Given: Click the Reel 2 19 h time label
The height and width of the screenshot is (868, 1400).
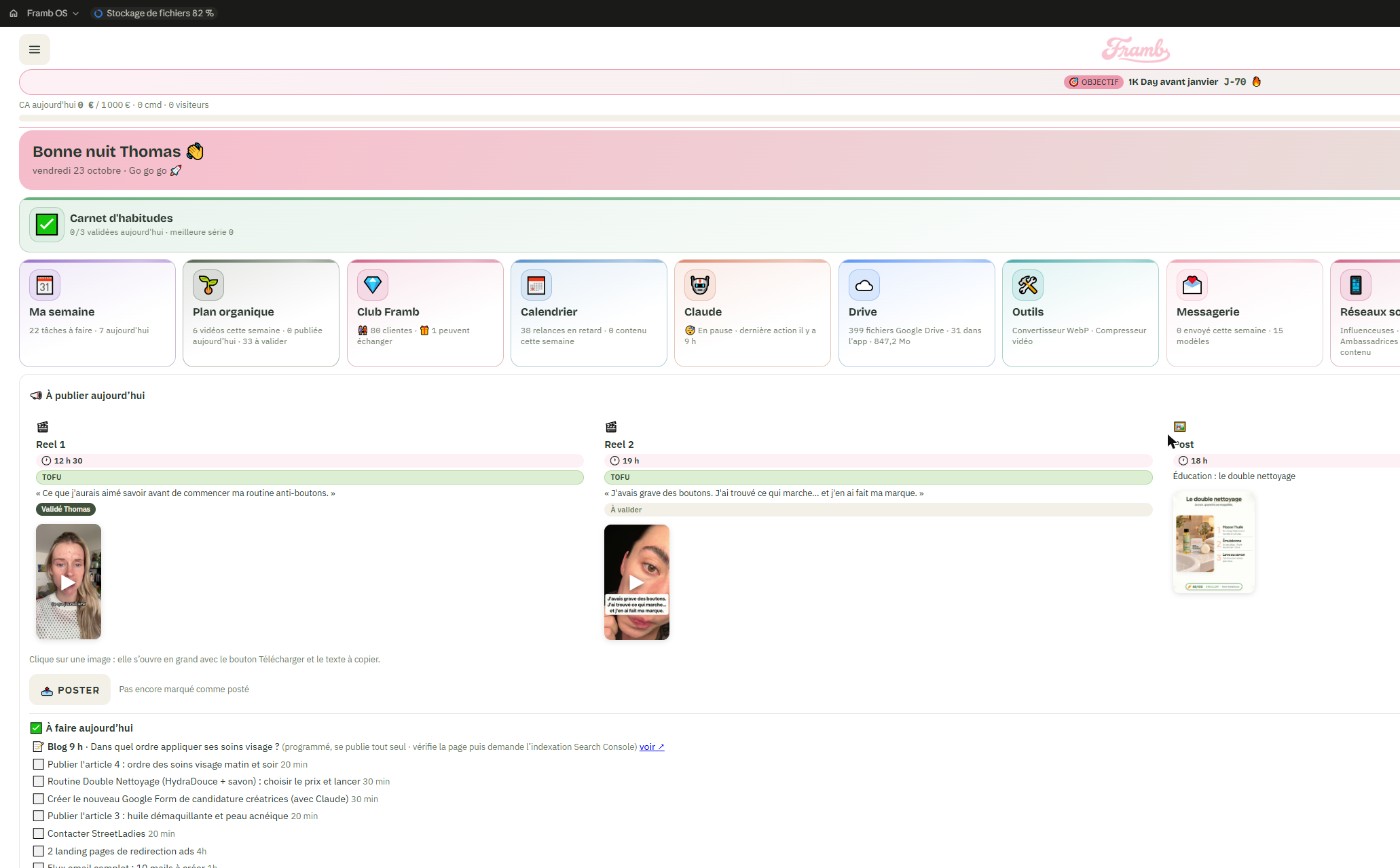Looking at the screenshot, I should (x=878, y=461).
